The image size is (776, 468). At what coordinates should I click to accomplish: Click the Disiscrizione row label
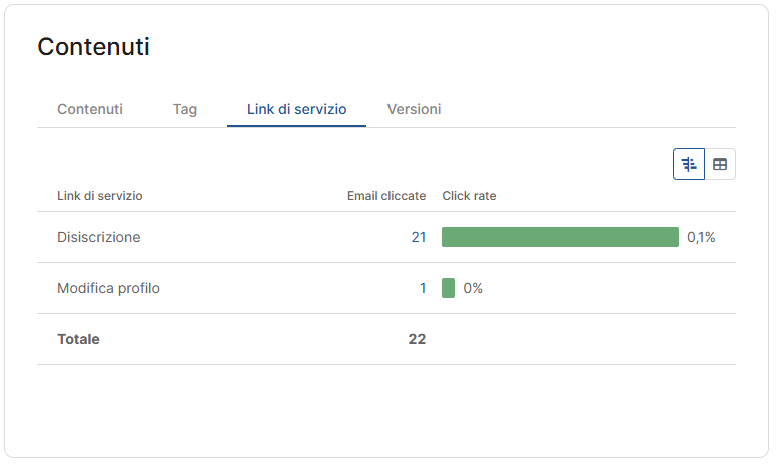tap(99, 237)
